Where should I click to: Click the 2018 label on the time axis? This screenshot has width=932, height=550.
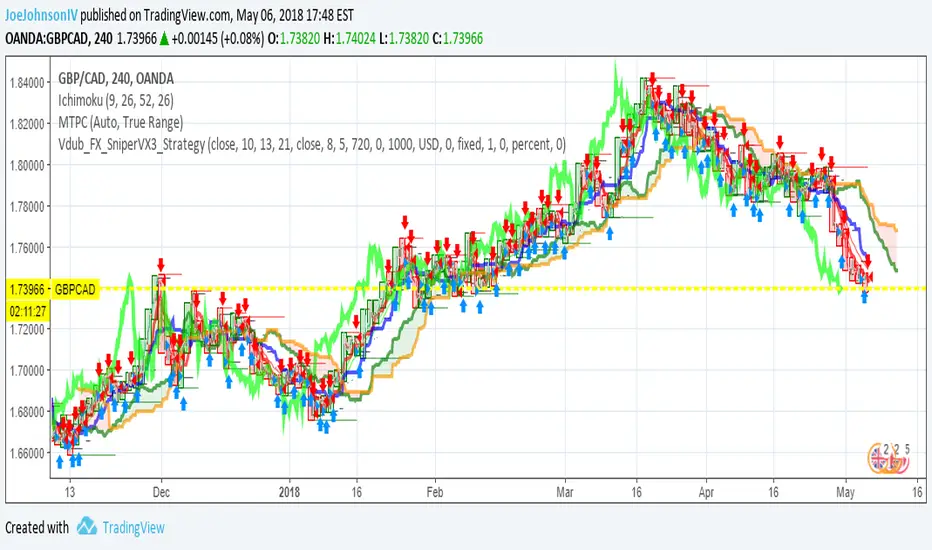click(289, 492)
